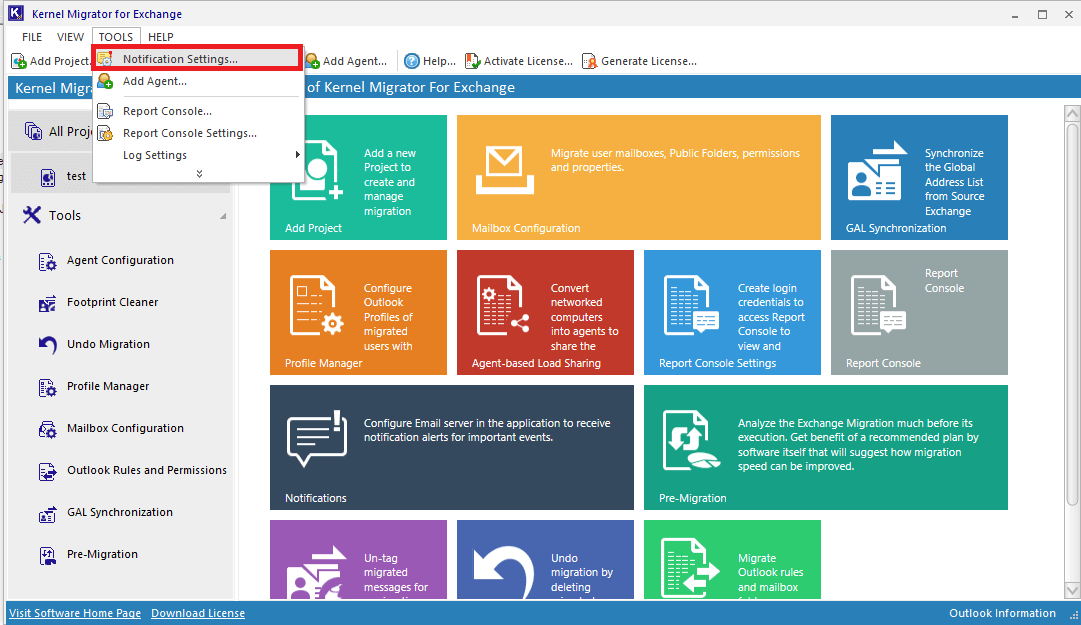The width and height of the screenshot is (1081, 625).
Task: Click the TOOLS menu tab
Action: (x=116, y=37)
